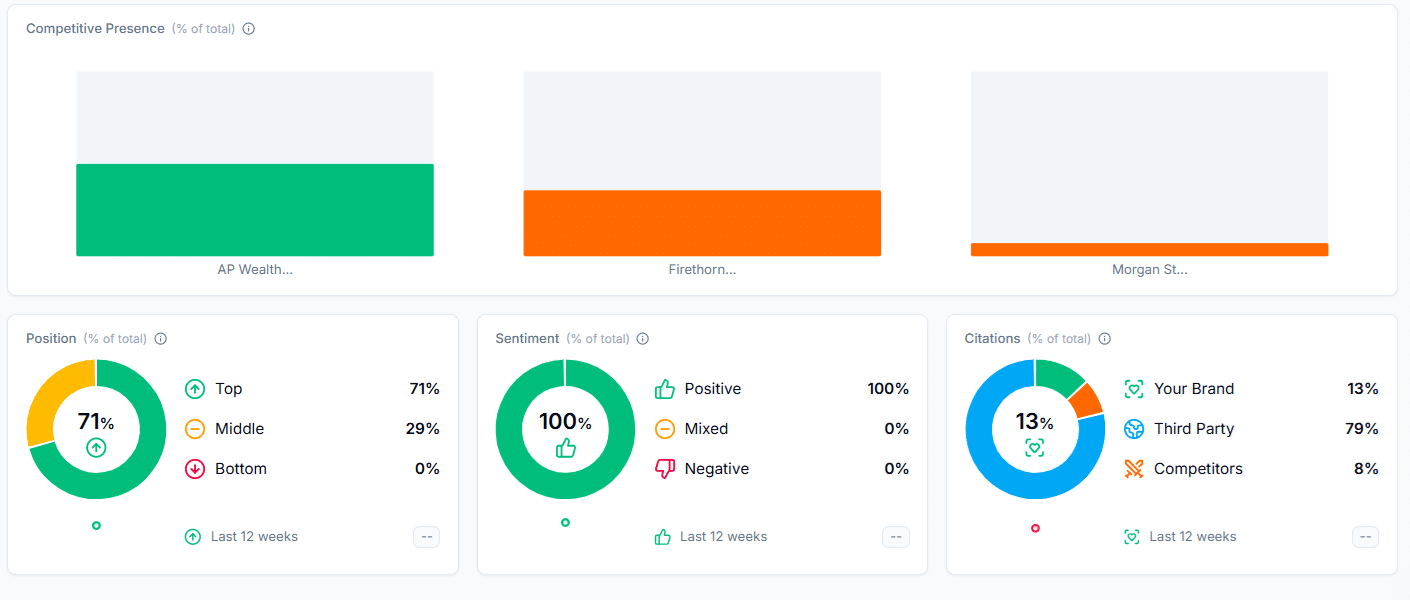Select the AP Wealth competitor label

(x=255, y=268)
